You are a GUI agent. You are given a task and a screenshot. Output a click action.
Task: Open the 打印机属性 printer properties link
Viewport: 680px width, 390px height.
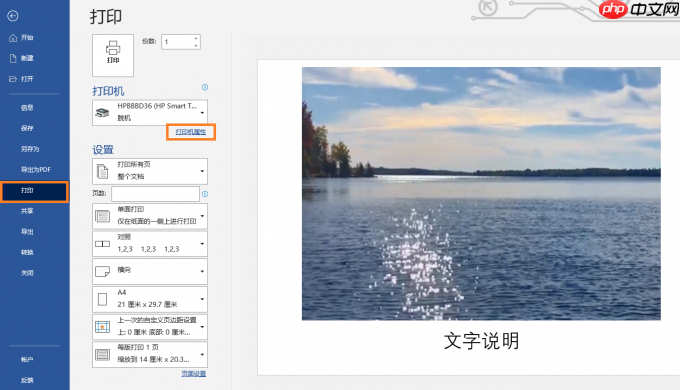(191, 132)
